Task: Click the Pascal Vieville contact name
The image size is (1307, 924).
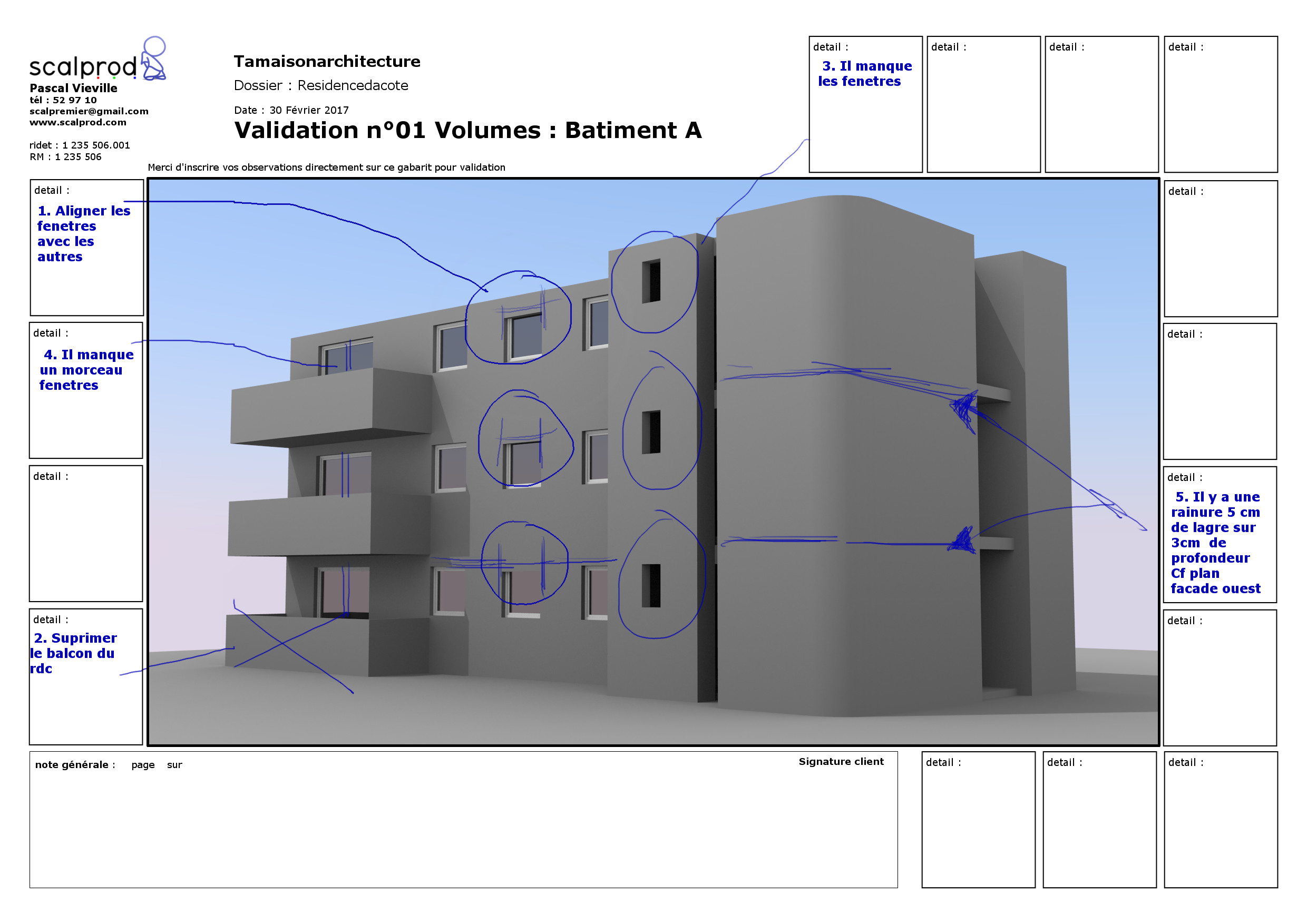Action: (73, 88)
